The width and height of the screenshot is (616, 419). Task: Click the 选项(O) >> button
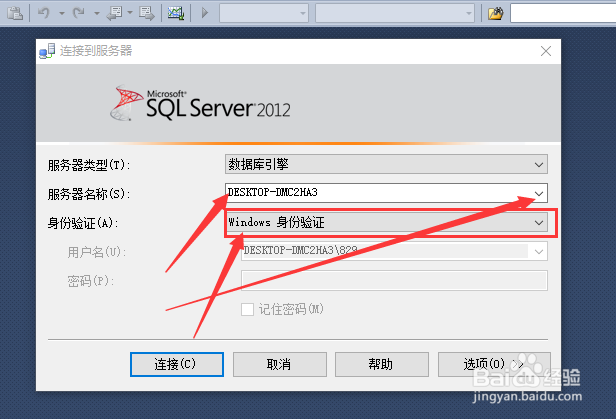coord(494,364)
